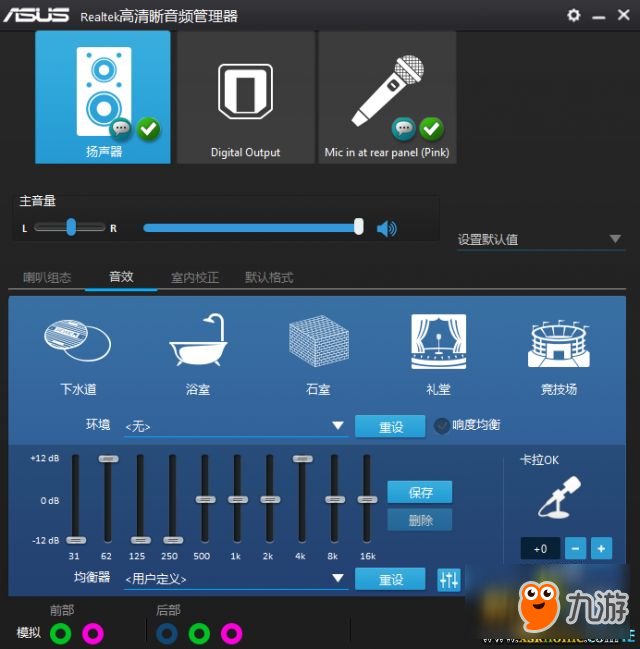Close the Realtek audio manager window

click(623, 15)
